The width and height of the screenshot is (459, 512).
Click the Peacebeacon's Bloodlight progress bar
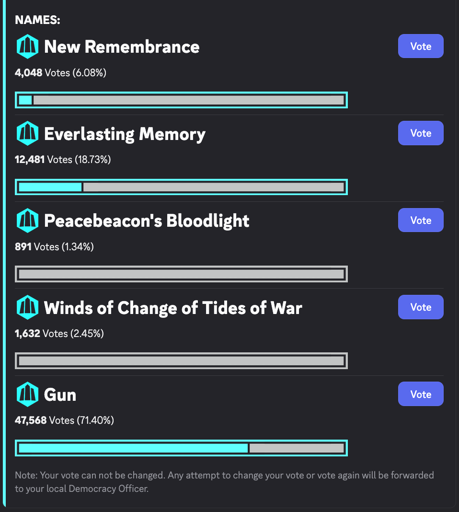point(181,274)
